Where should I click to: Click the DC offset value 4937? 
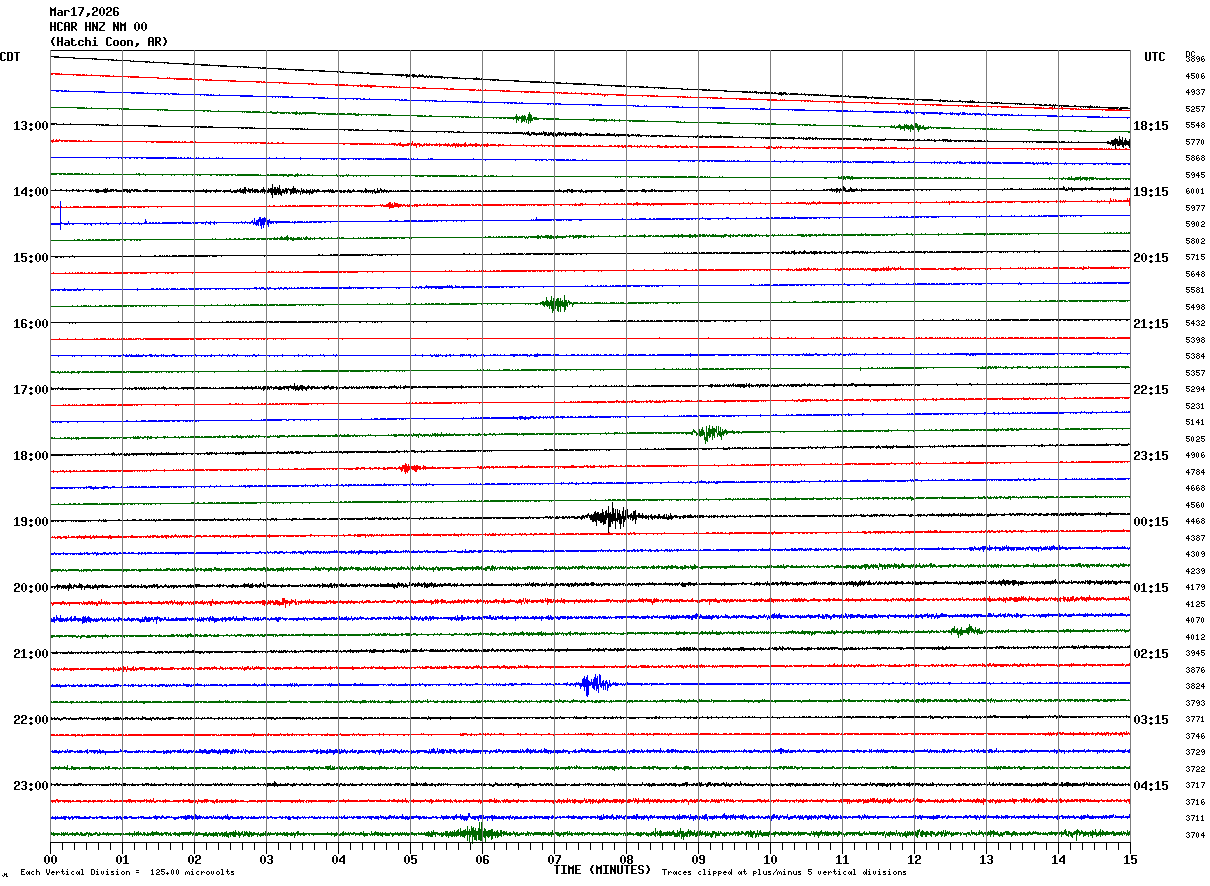point(1195,93)
